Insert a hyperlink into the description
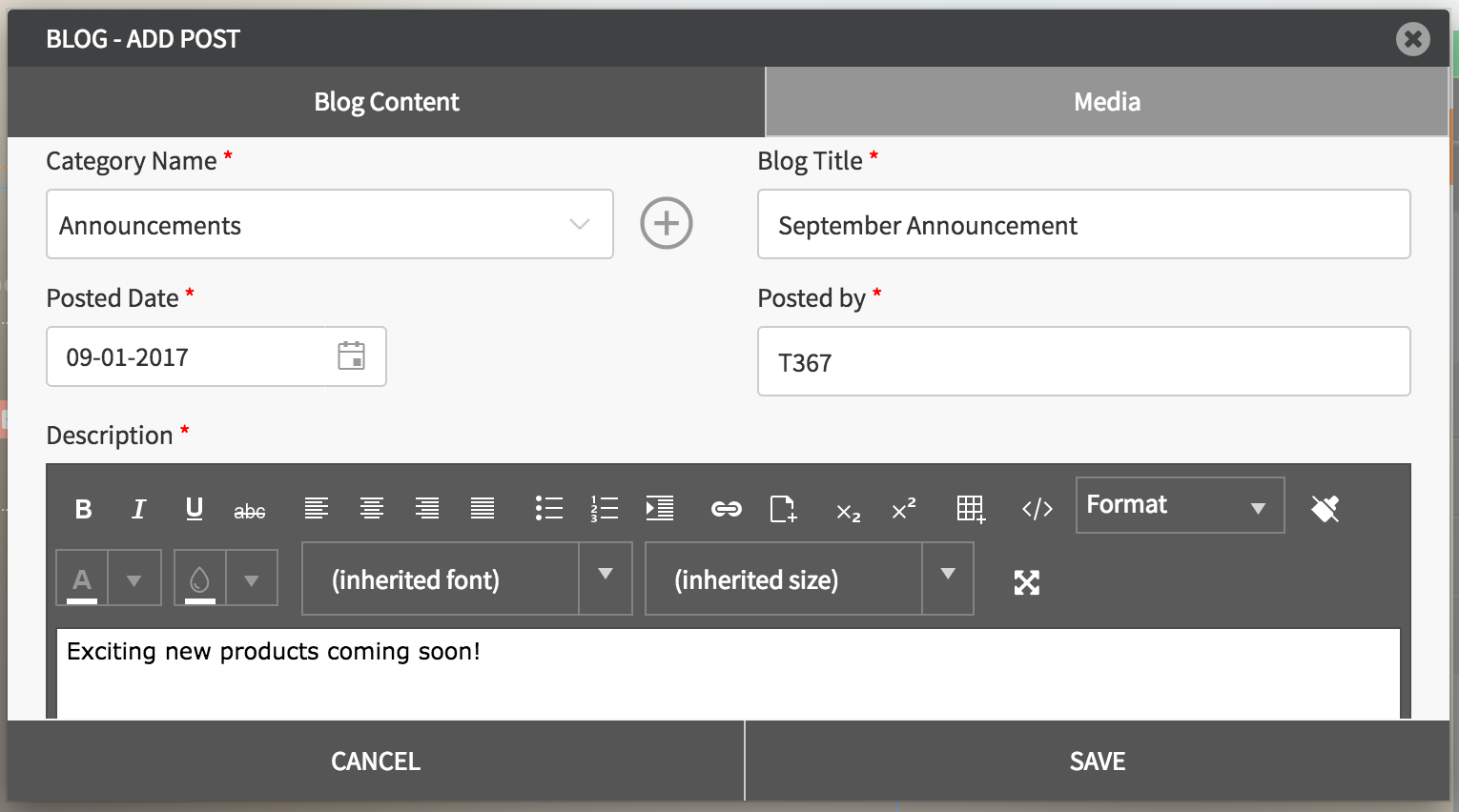Image resolution: width=1459 pixels, height=812 pixels. coord(726,509)
